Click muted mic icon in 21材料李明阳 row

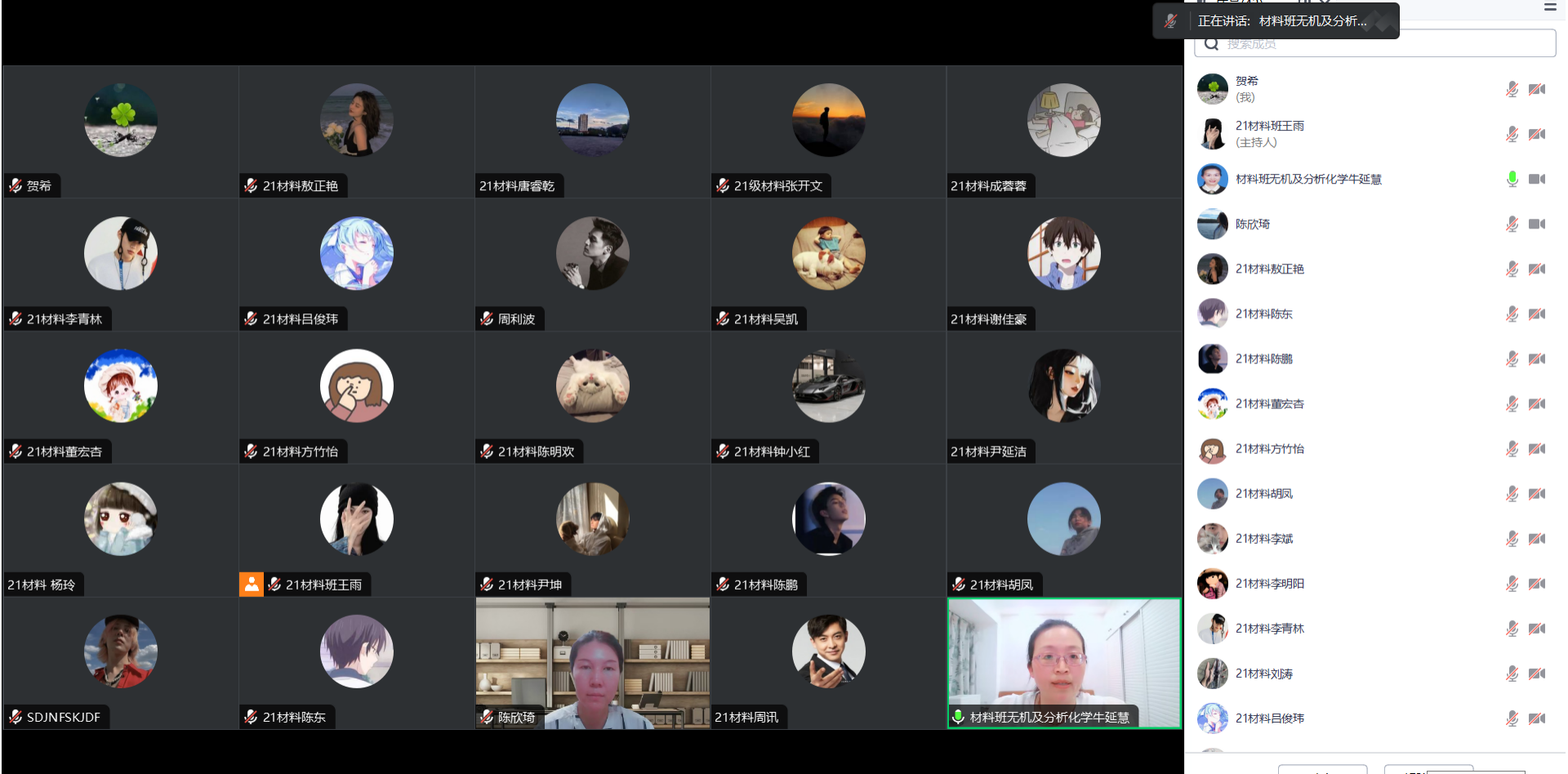click(1512, 584)
